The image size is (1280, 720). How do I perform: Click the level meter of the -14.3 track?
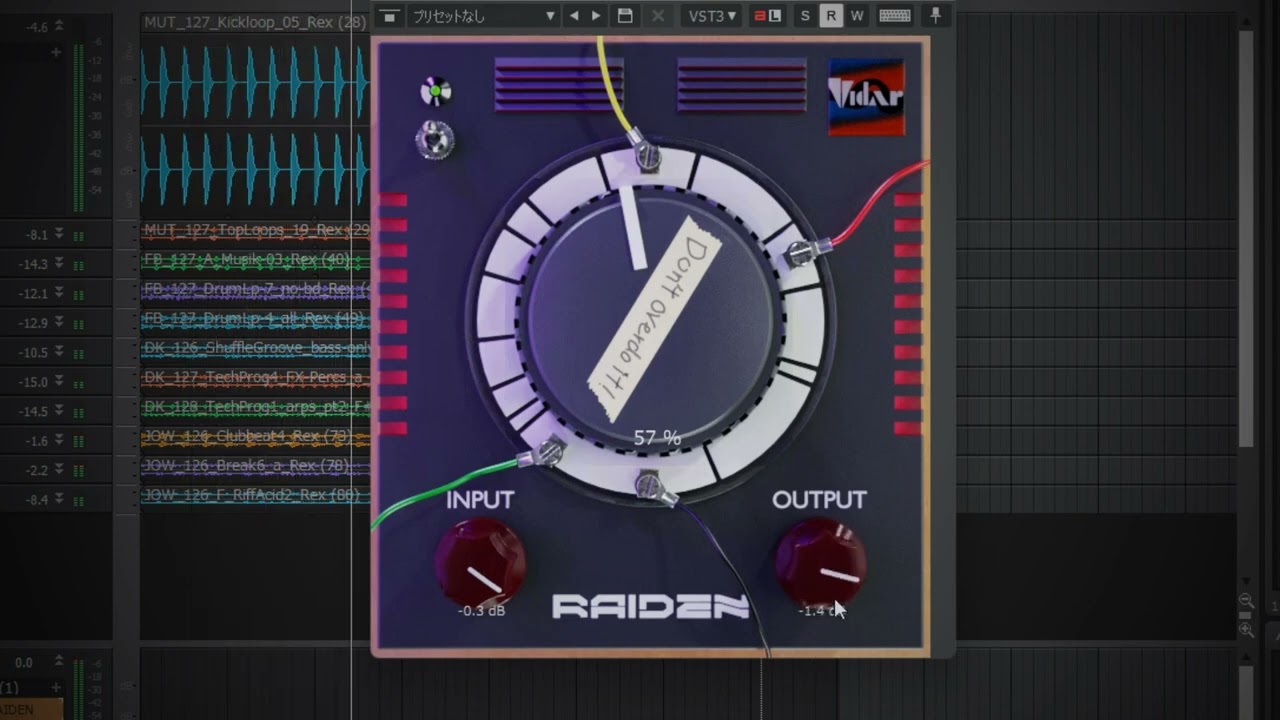pos(78,265)
